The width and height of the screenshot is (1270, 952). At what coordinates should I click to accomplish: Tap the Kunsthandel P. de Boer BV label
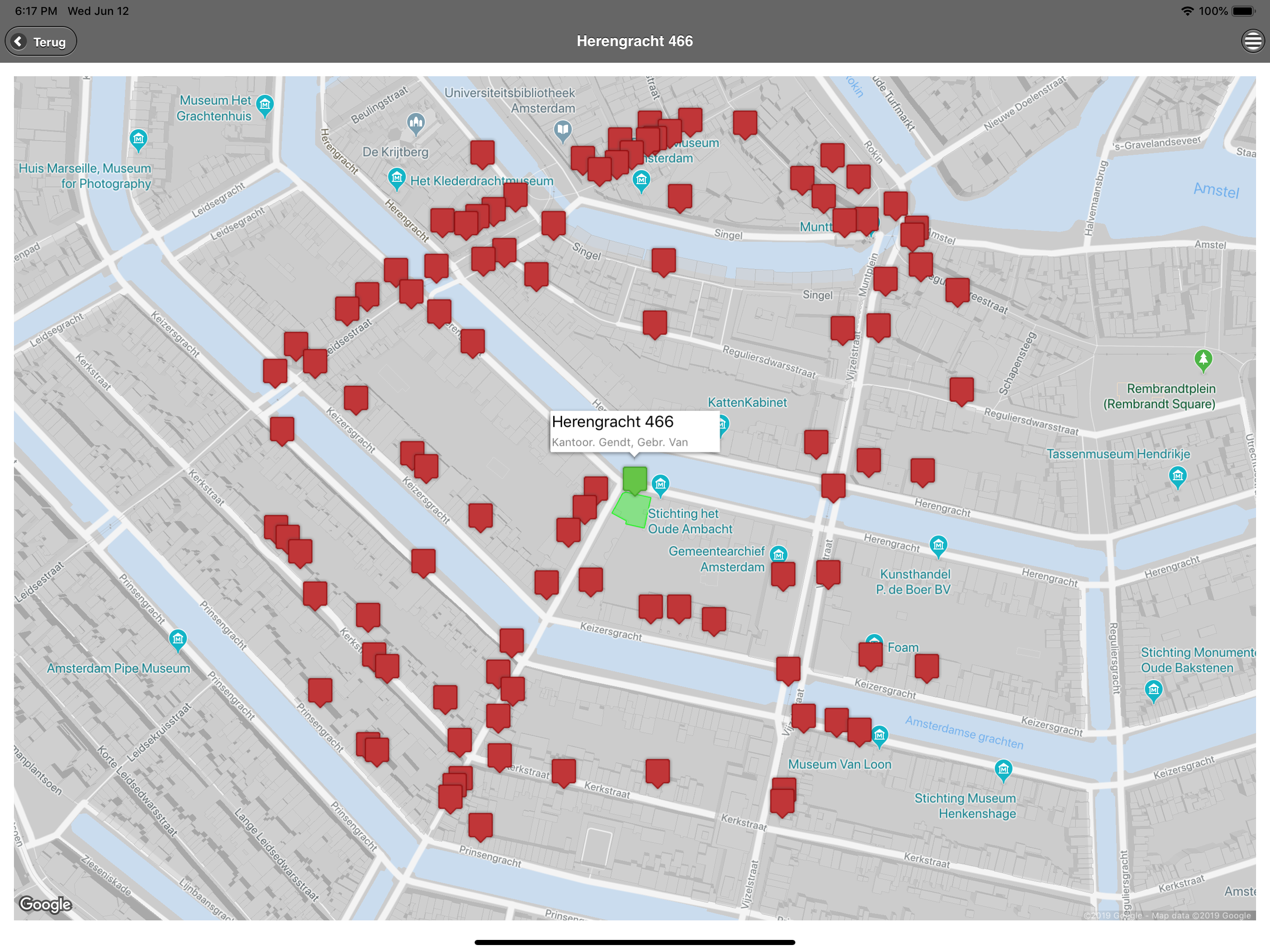(913, 582)
